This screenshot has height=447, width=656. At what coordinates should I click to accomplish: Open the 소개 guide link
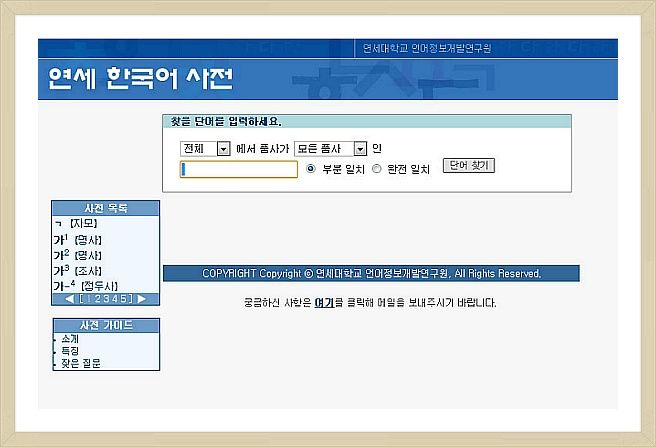[70, 339]
